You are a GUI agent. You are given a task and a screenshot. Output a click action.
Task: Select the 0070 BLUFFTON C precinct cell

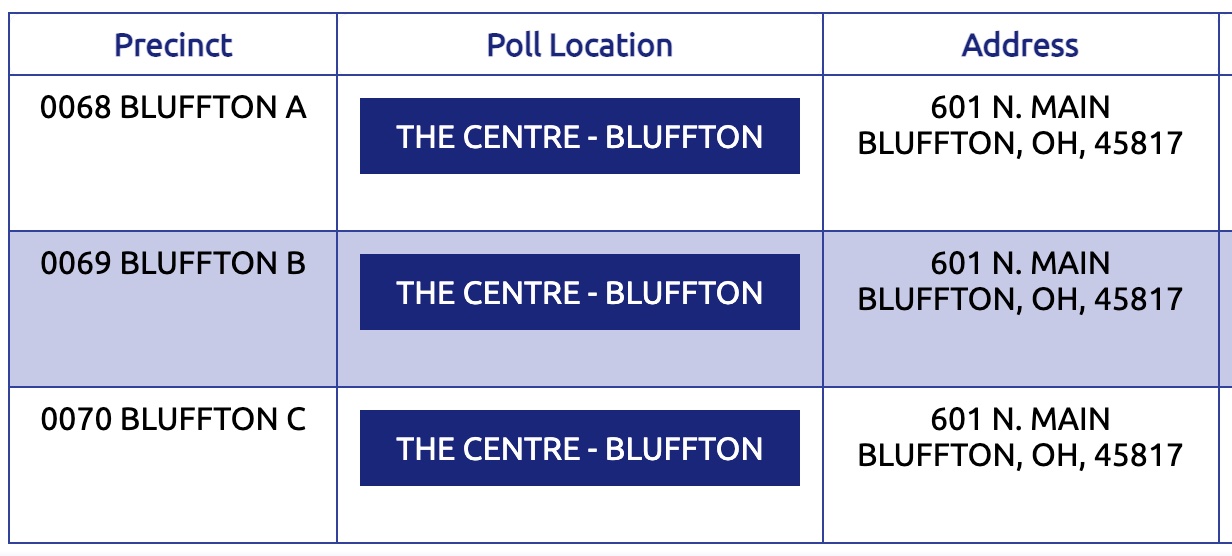(173, 465)
